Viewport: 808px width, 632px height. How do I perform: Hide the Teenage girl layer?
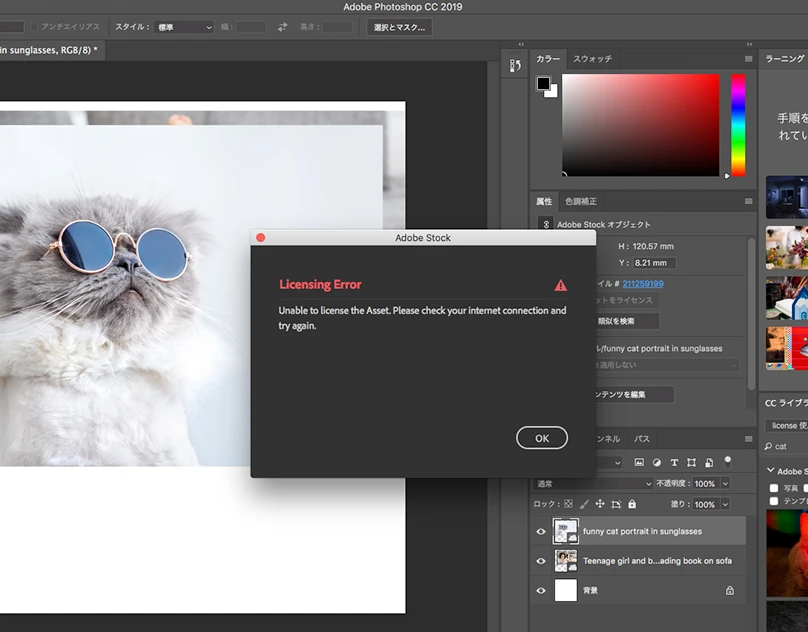click(541, 561)
